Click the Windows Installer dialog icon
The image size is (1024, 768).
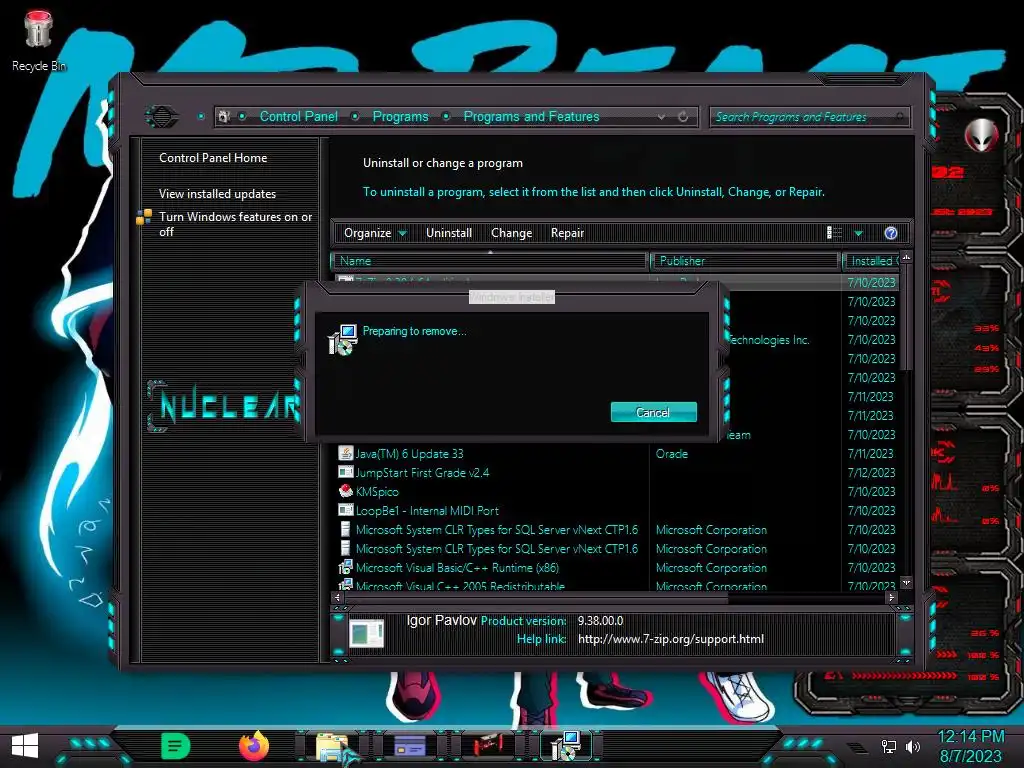pos(342,340)
